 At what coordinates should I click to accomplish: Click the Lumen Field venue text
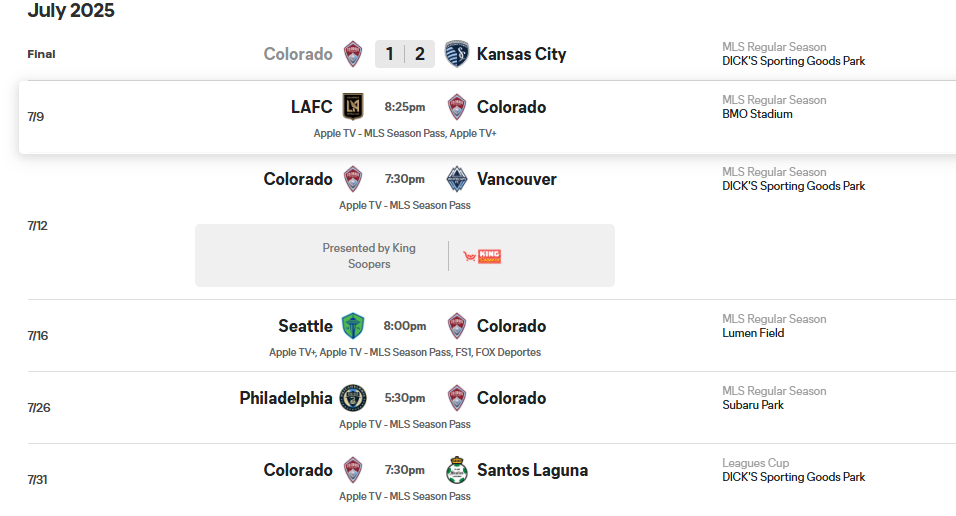tap(753, 333)
